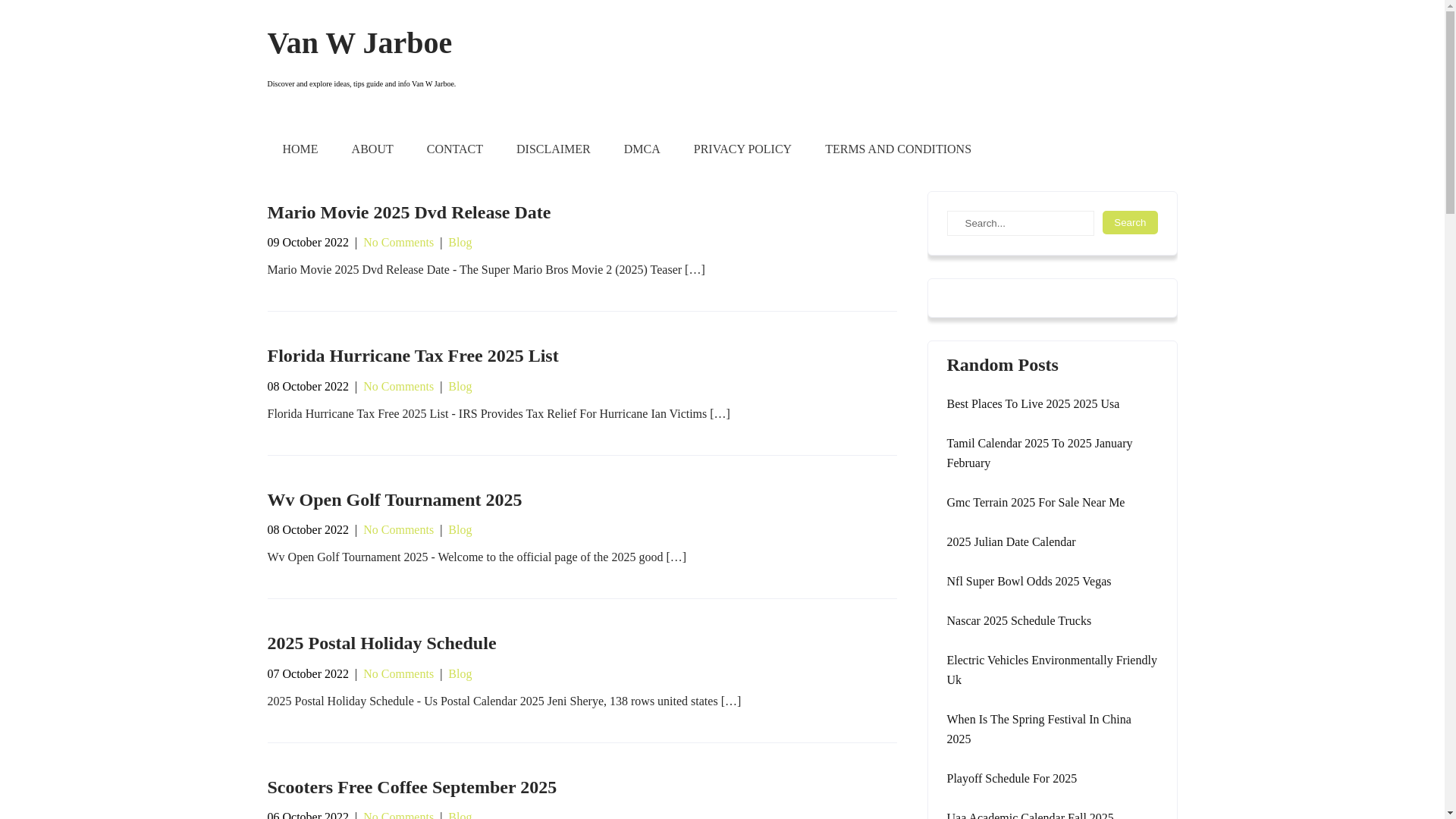This screenshot has width=1456, height=819.
Task: Go to the HOME menu item
Action: coord(300,149)
